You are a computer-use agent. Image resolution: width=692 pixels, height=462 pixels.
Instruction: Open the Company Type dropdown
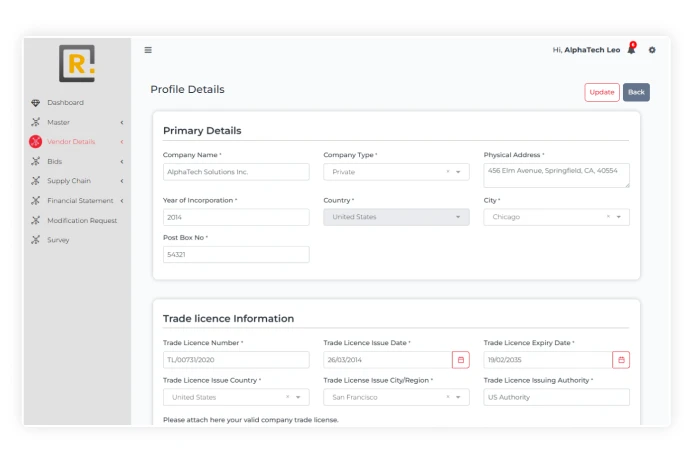pyautogui.click(x=458, y=172)
